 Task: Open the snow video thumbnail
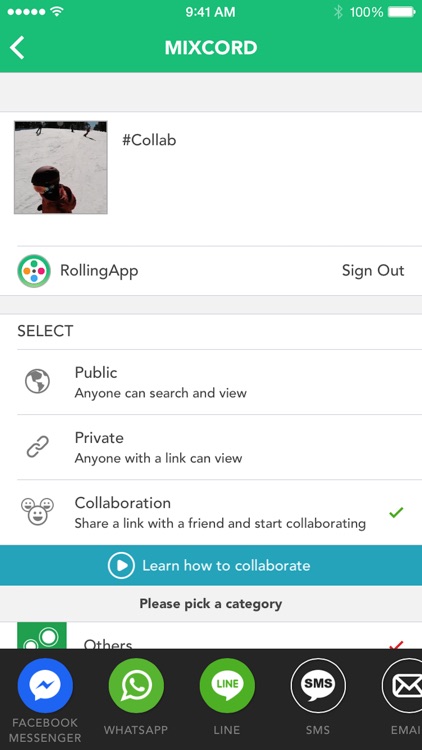61,167
